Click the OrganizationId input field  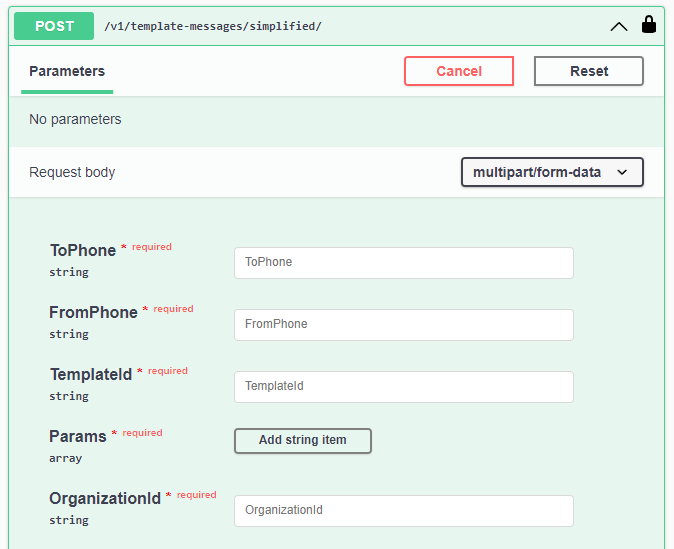[403, 510]
